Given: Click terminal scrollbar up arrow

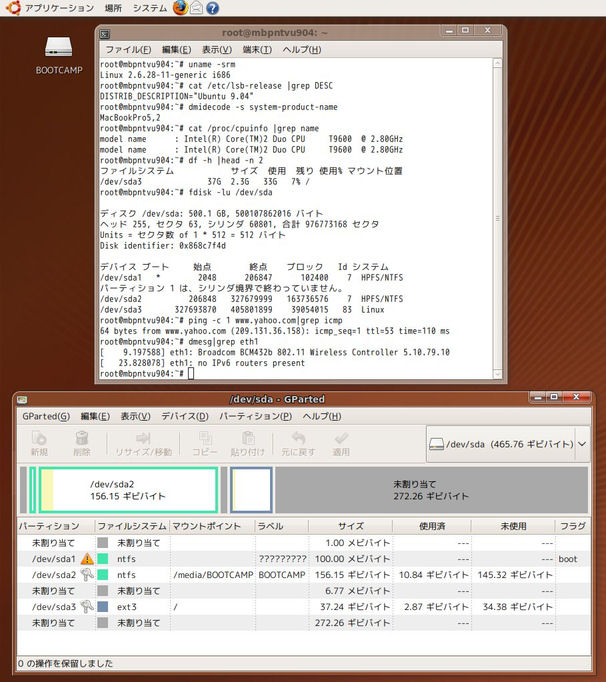Looking at the screenshot, I should pos(498,64).
